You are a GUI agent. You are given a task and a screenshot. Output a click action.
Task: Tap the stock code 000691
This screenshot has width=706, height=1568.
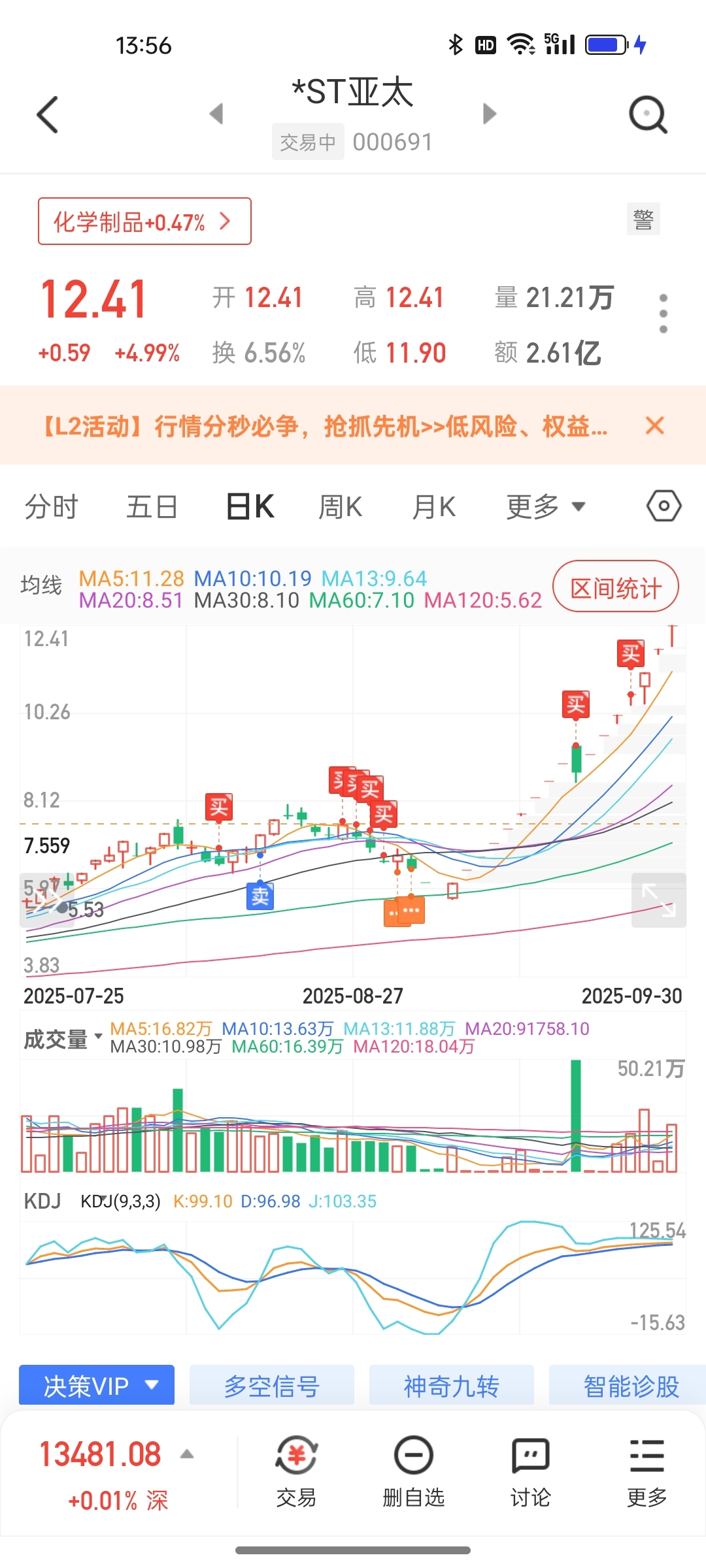(x=392, y=142)
